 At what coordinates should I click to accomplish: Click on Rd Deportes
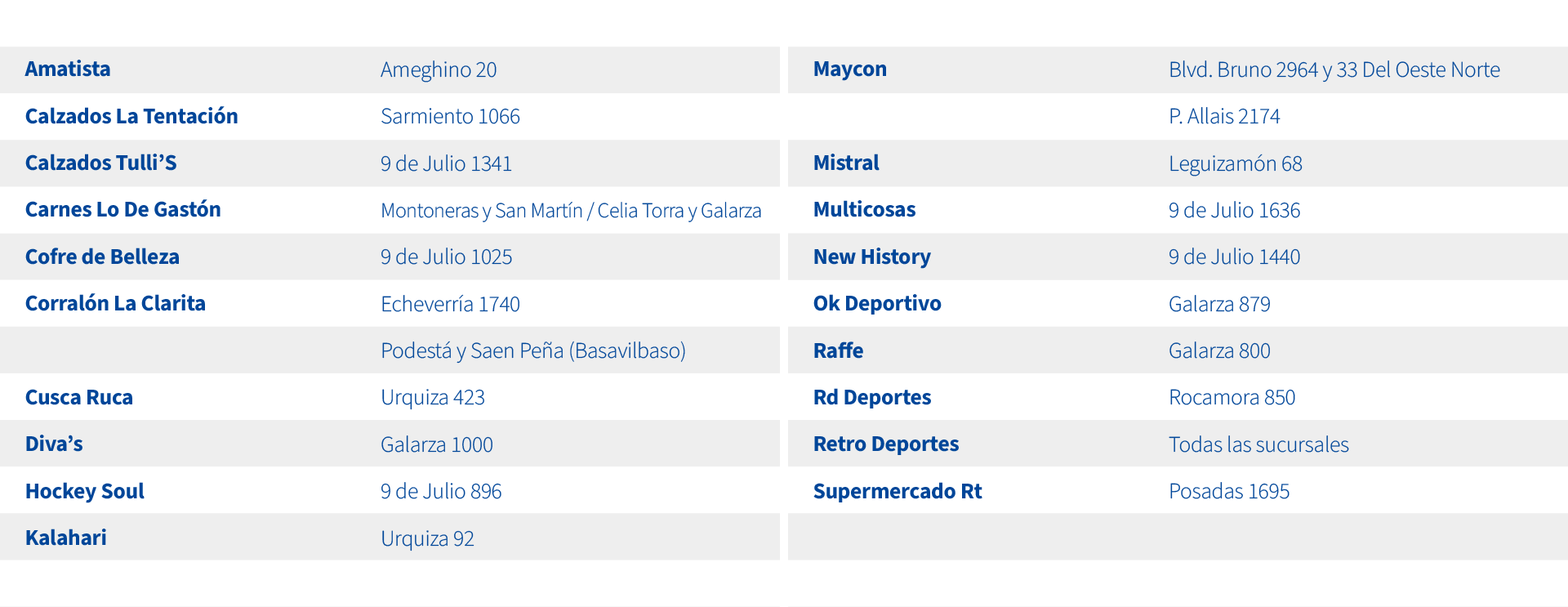tap(871, 397)
